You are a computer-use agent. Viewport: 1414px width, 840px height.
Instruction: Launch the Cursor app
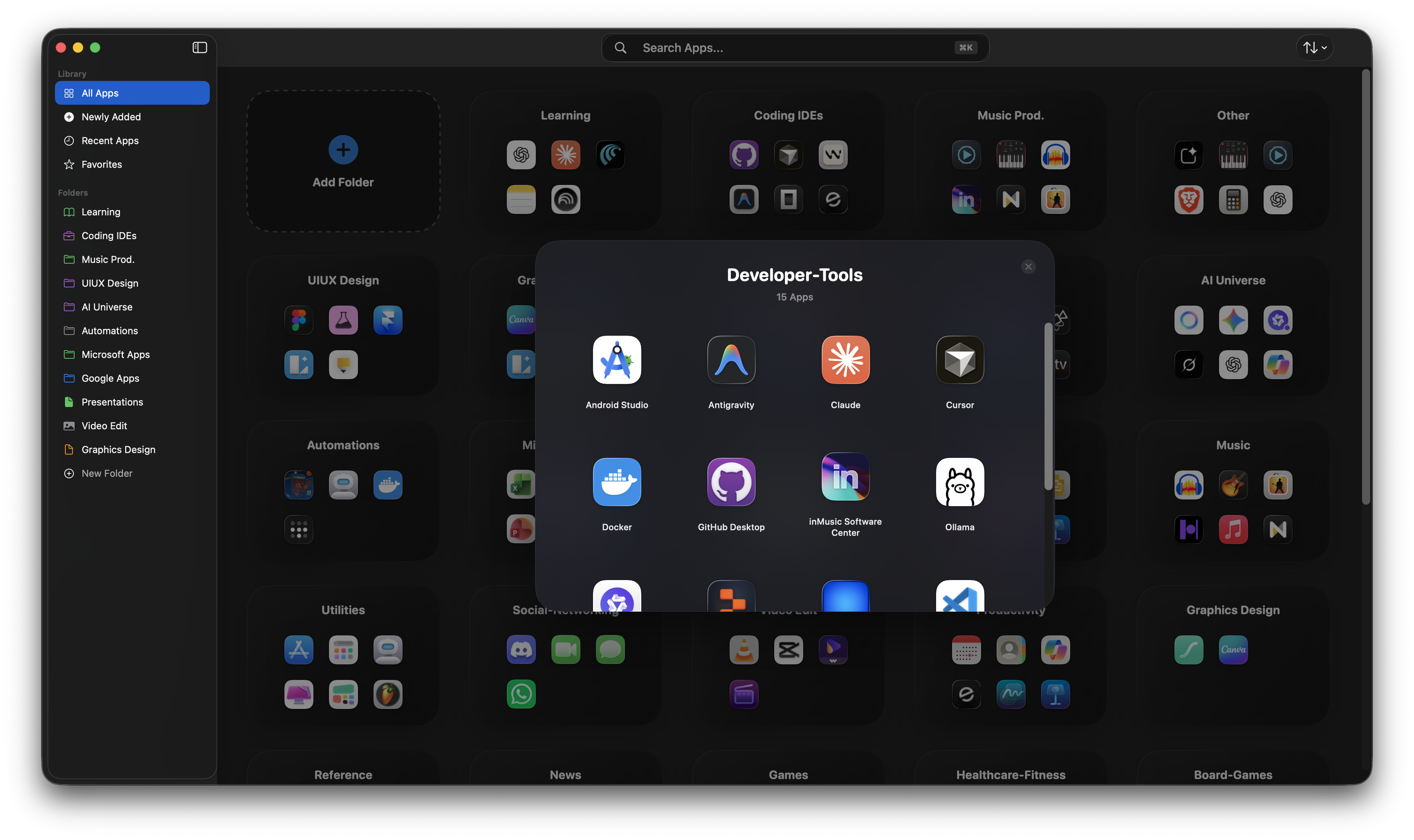point(959,360)
